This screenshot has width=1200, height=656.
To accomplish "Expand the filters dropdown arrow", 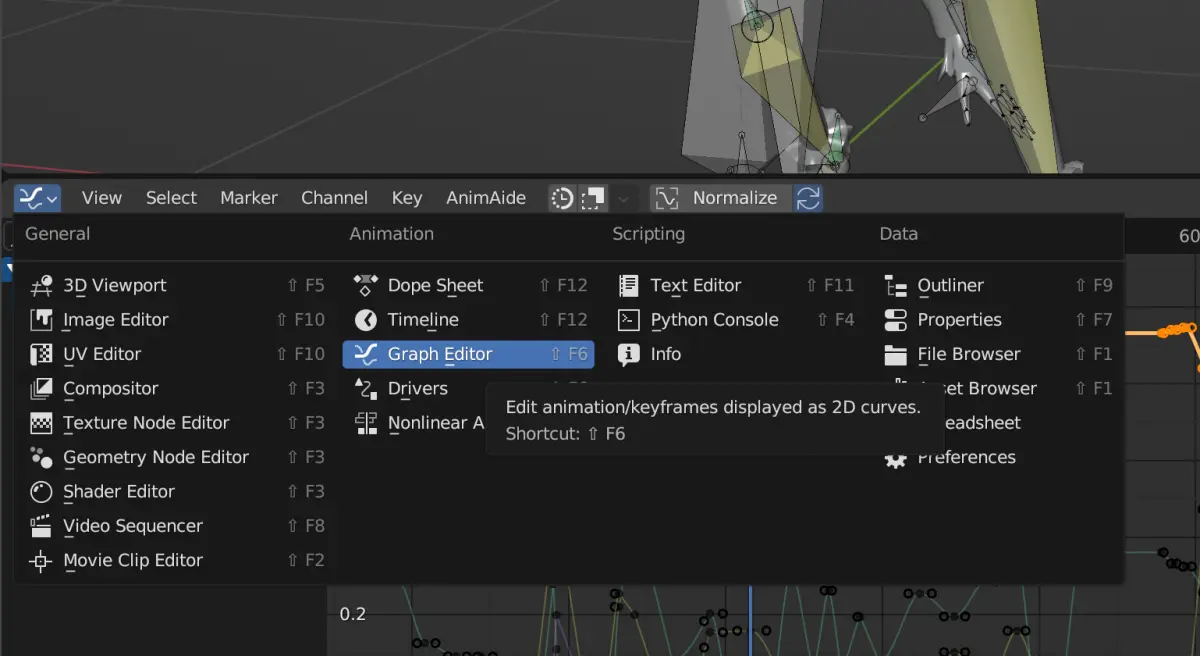I will [x=624, y=198].
